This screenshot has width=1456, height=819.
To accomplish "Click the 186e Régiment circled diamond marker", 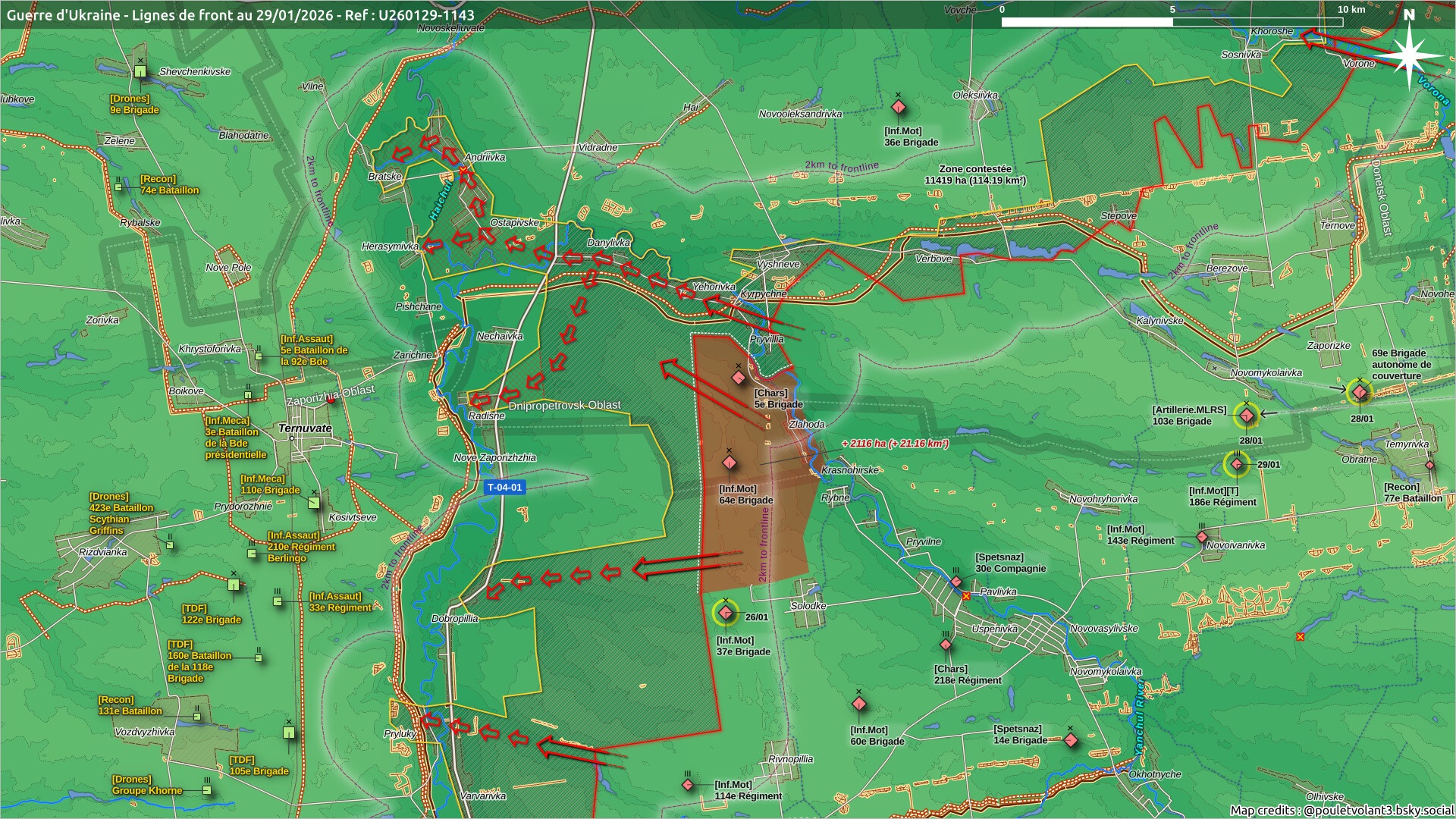I will (x=1237, y=464).
